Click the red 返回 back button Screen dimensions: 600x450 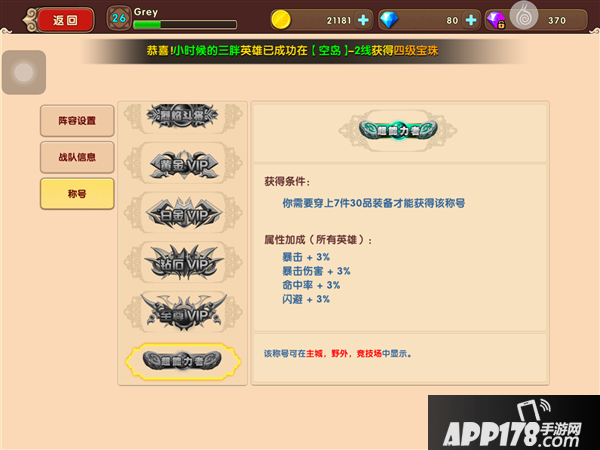pyautogui.click(x=65, y=20)
